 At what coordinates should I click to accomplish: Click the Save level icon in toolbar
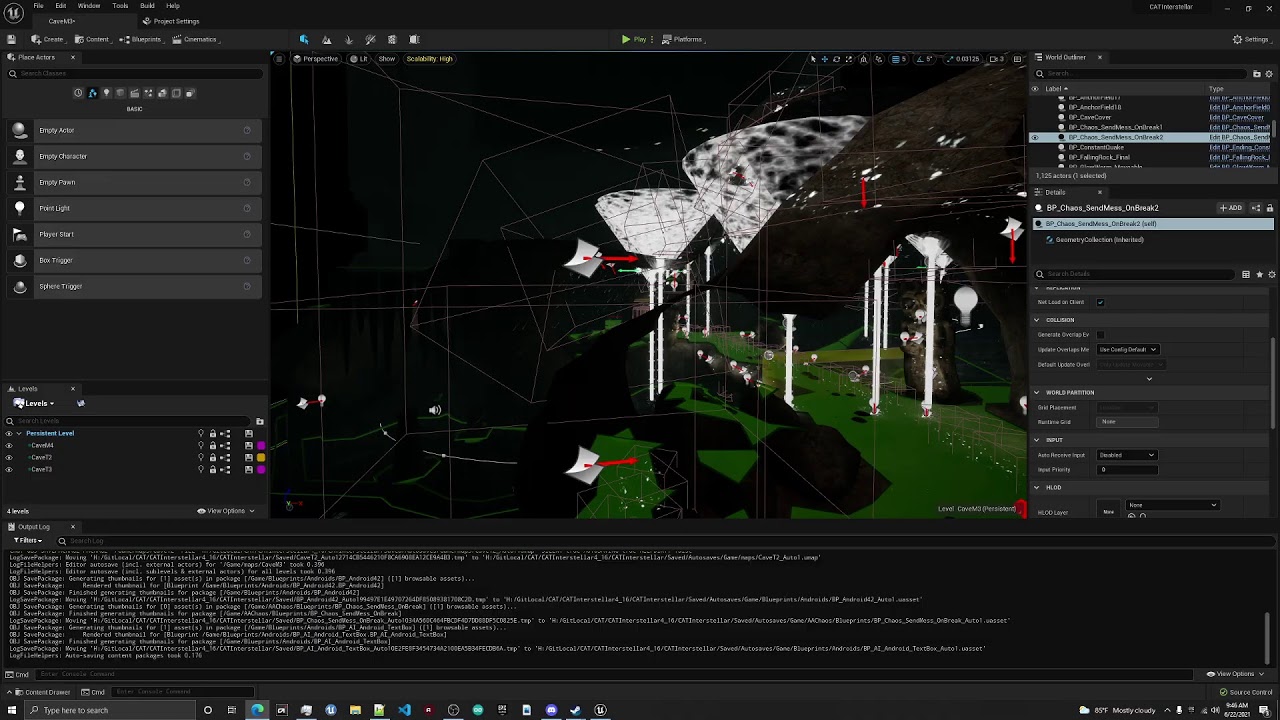(11, 39)
